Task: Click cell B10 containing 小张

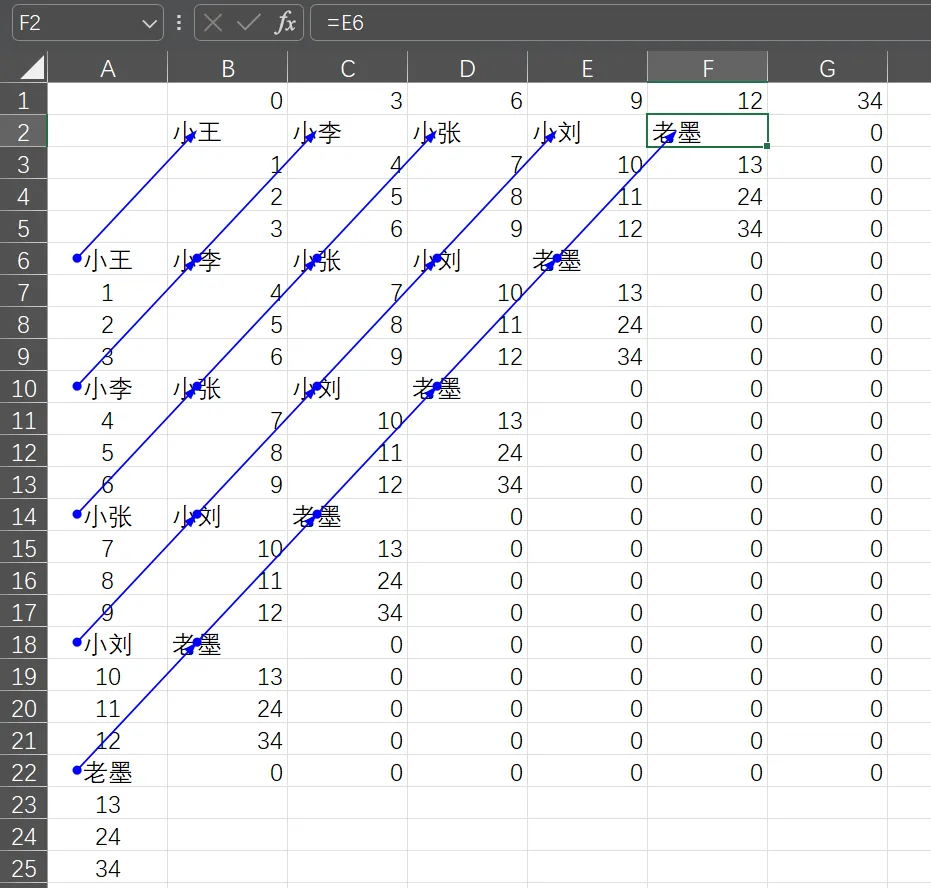Action: (x=227, y=388)
